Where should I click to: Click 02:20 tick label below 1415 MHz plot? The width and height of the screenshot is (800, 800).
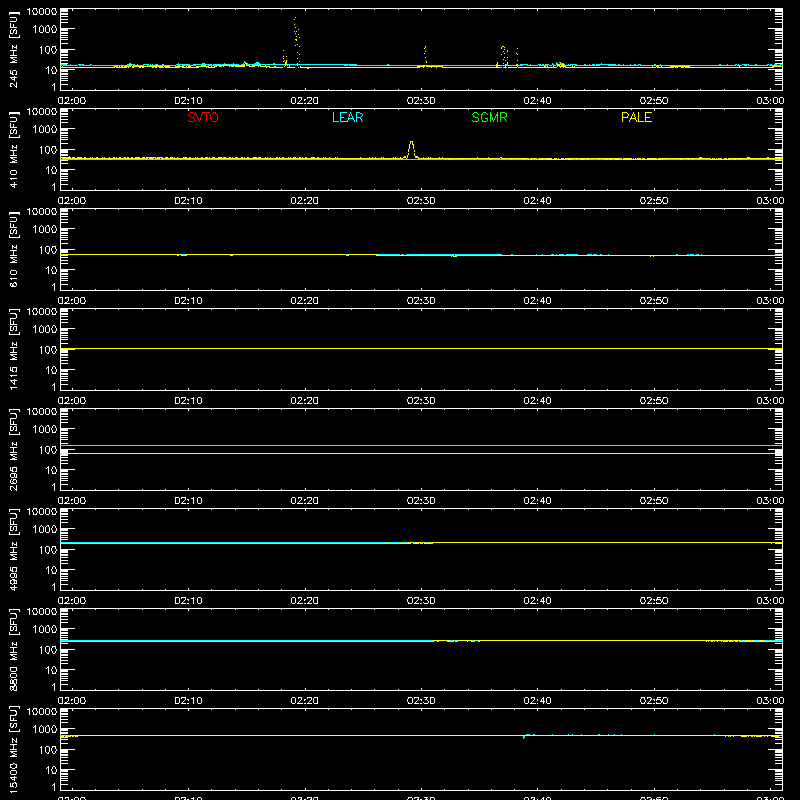(x=305, y=401)
